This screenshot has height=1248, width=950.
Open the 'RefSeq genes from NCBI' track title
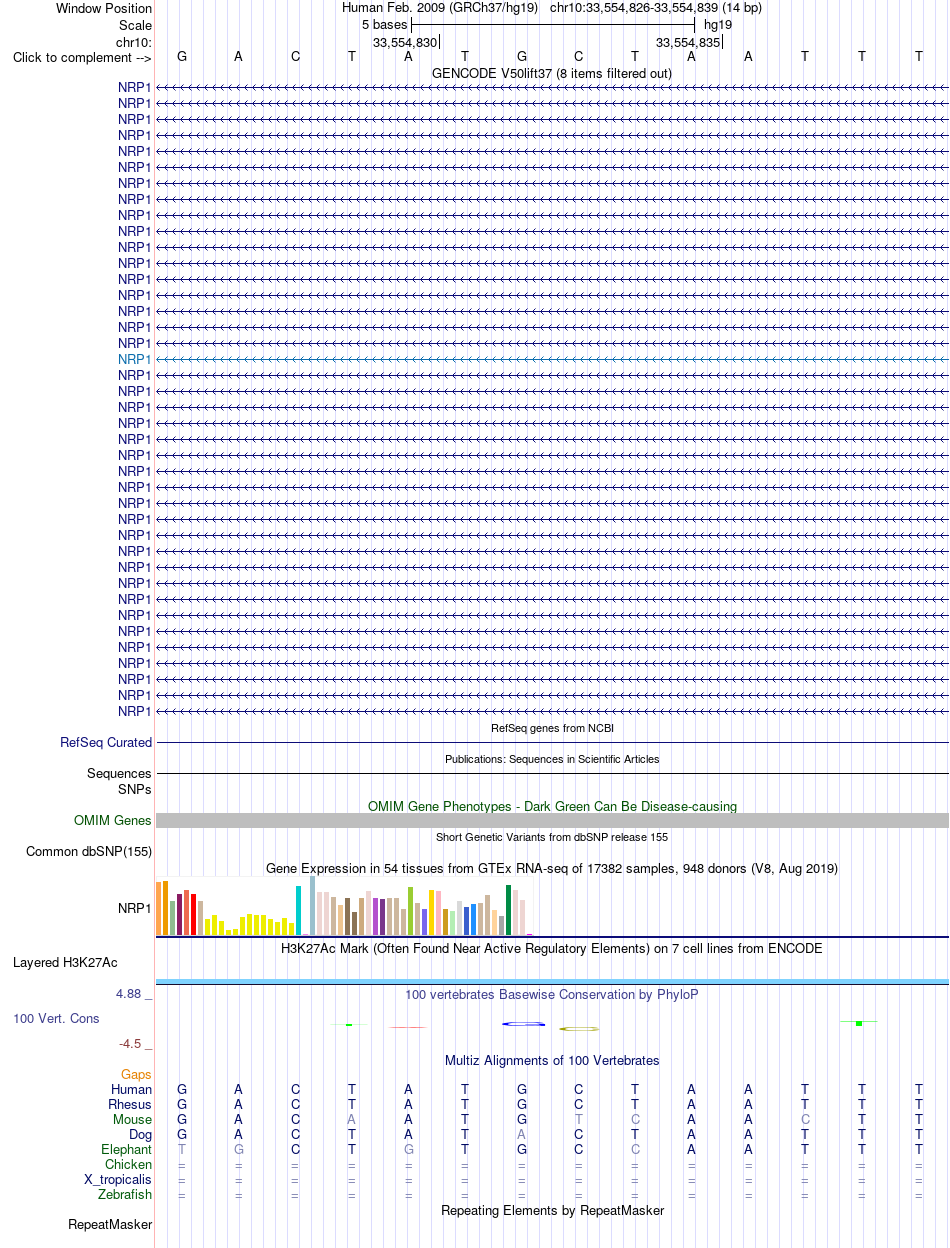coord(552,728)
